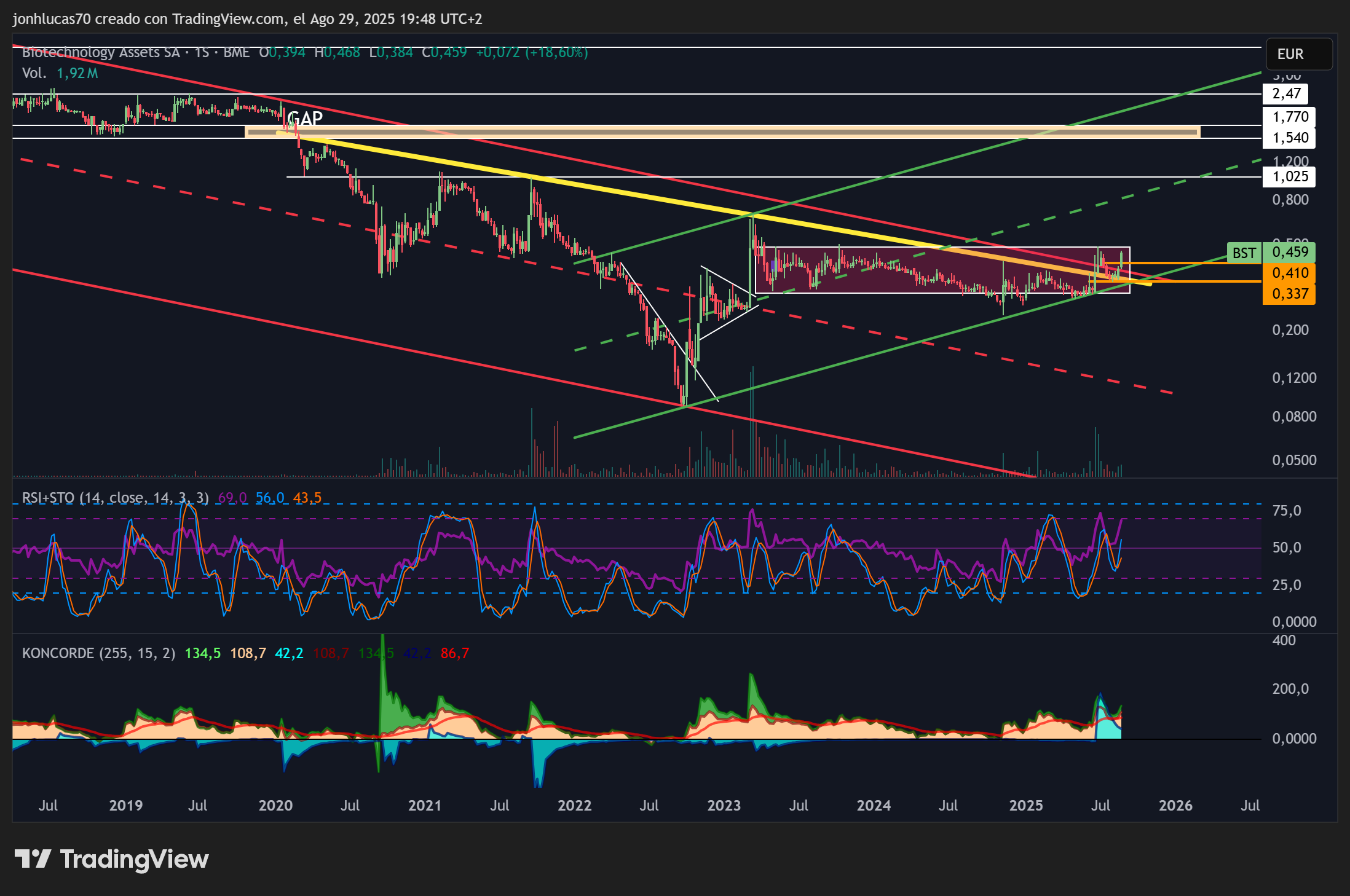The image size is (1350, 896).
Task: Click the BST ticker price label
Action: [1244, 253]
